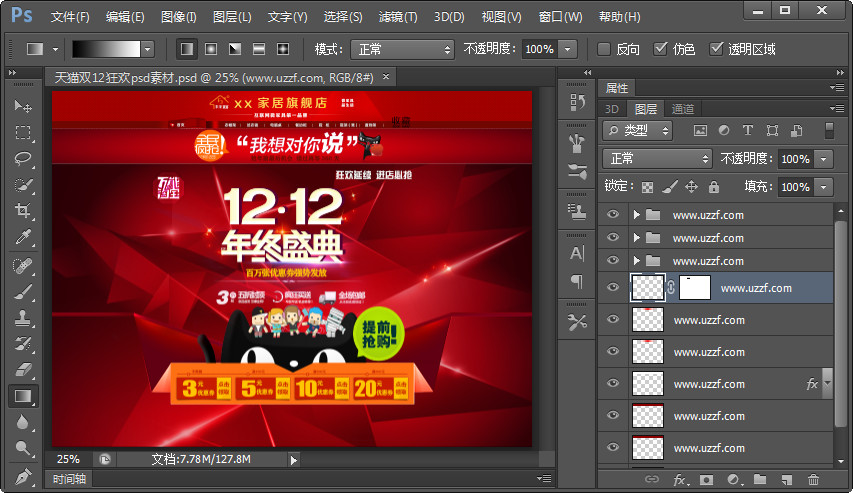The image size is (853, 493).
Task: Toggle the 透明区域 (Transparency) checkbox
Action: click(x=716, y=49)
